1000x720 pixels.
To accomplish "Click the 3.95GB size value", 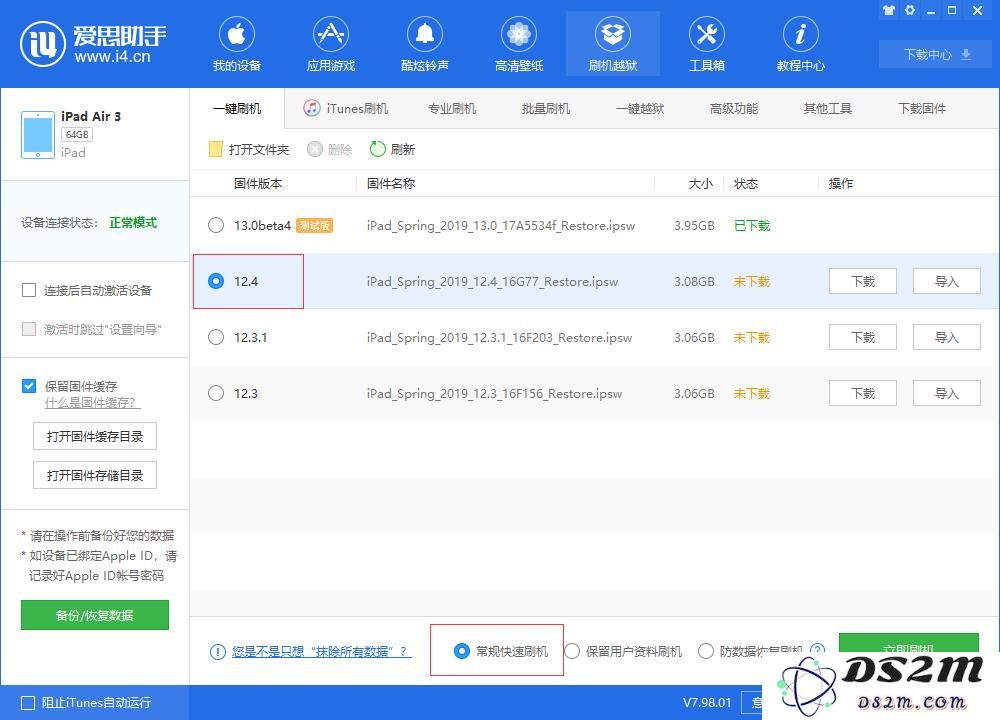I will tap(694, 226).
